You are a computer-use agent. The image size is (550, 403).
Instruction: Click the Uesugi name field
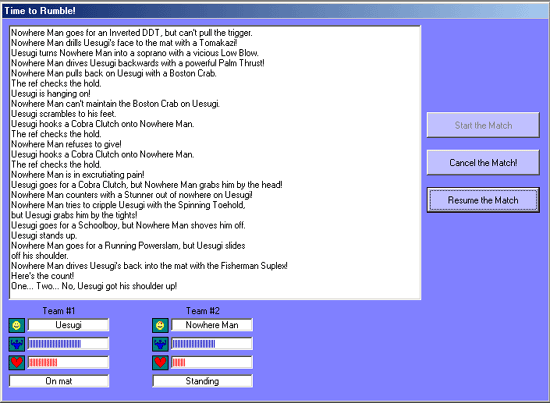pos(68,325)
